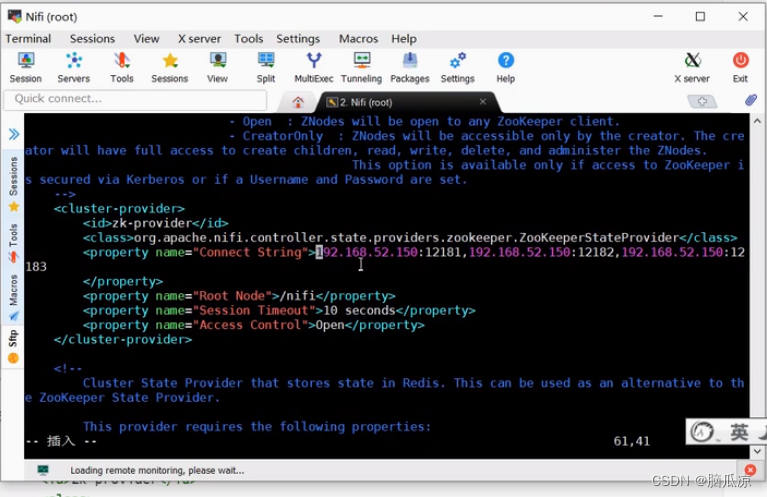
Task: Open the Tools menu
Action: 248,39
